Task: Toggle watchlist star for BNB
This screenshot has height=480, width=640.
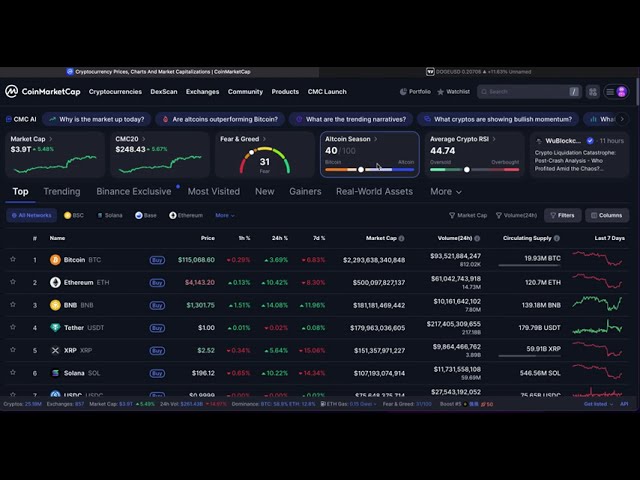Action: [x=13, y=305]
